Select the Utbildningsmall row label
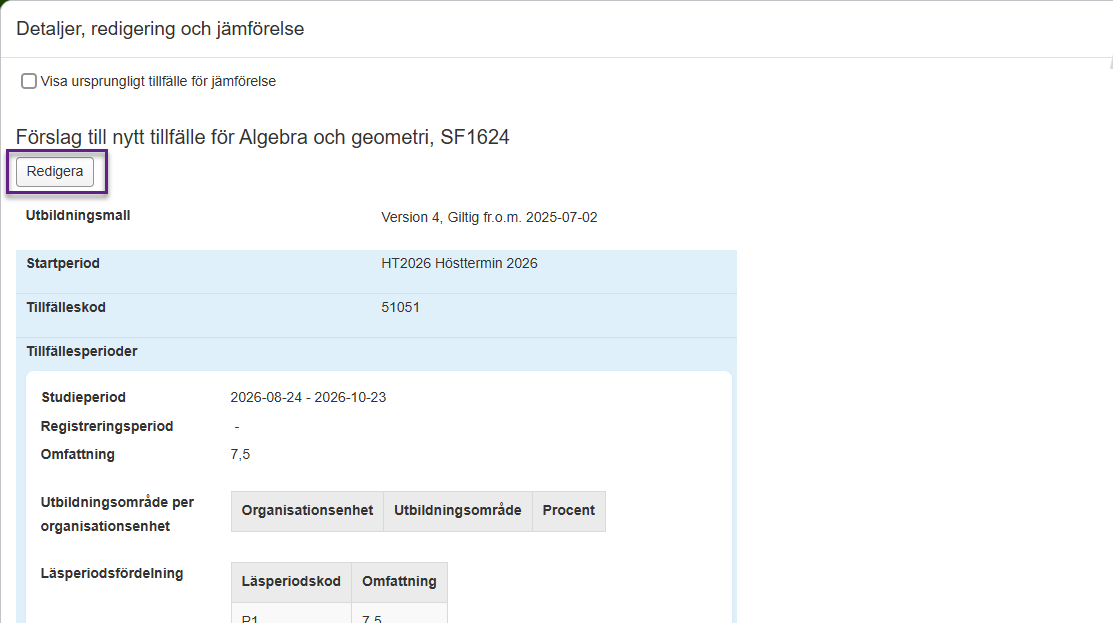 78,216
